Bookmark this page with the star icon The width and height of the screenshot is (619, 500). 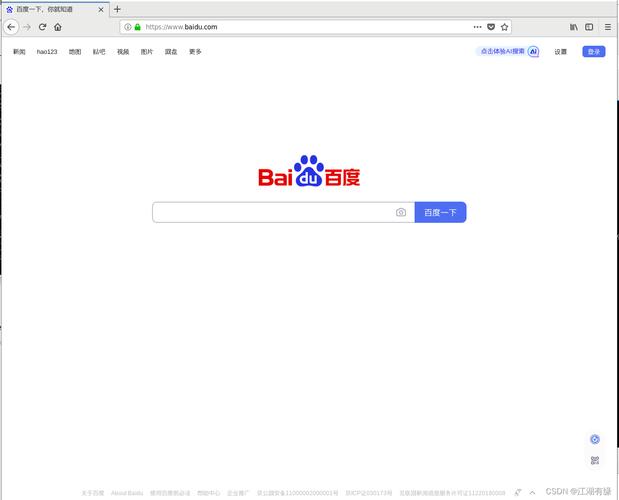coord(504,27)
